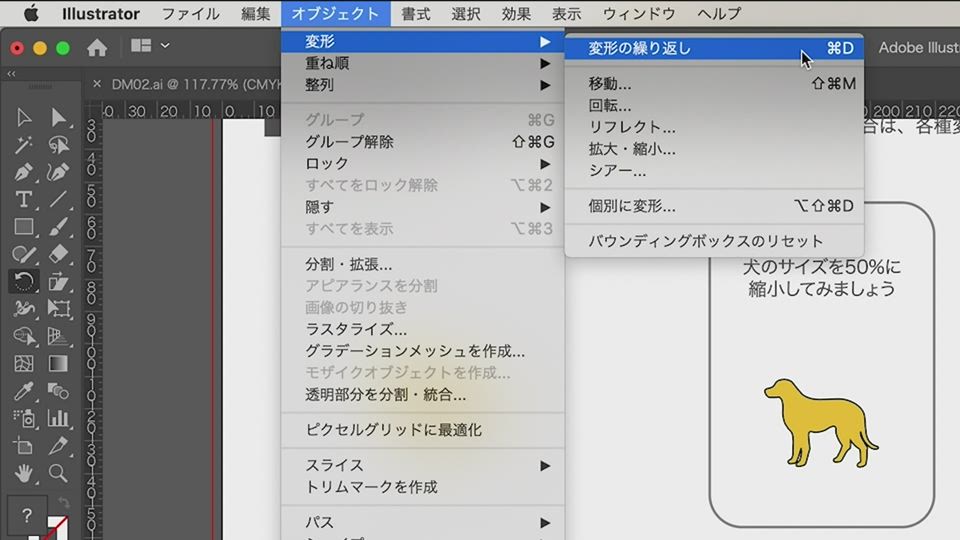This screenshot has height=540, width=960.
Task: Click the Home icon
Action: [97, 47]
